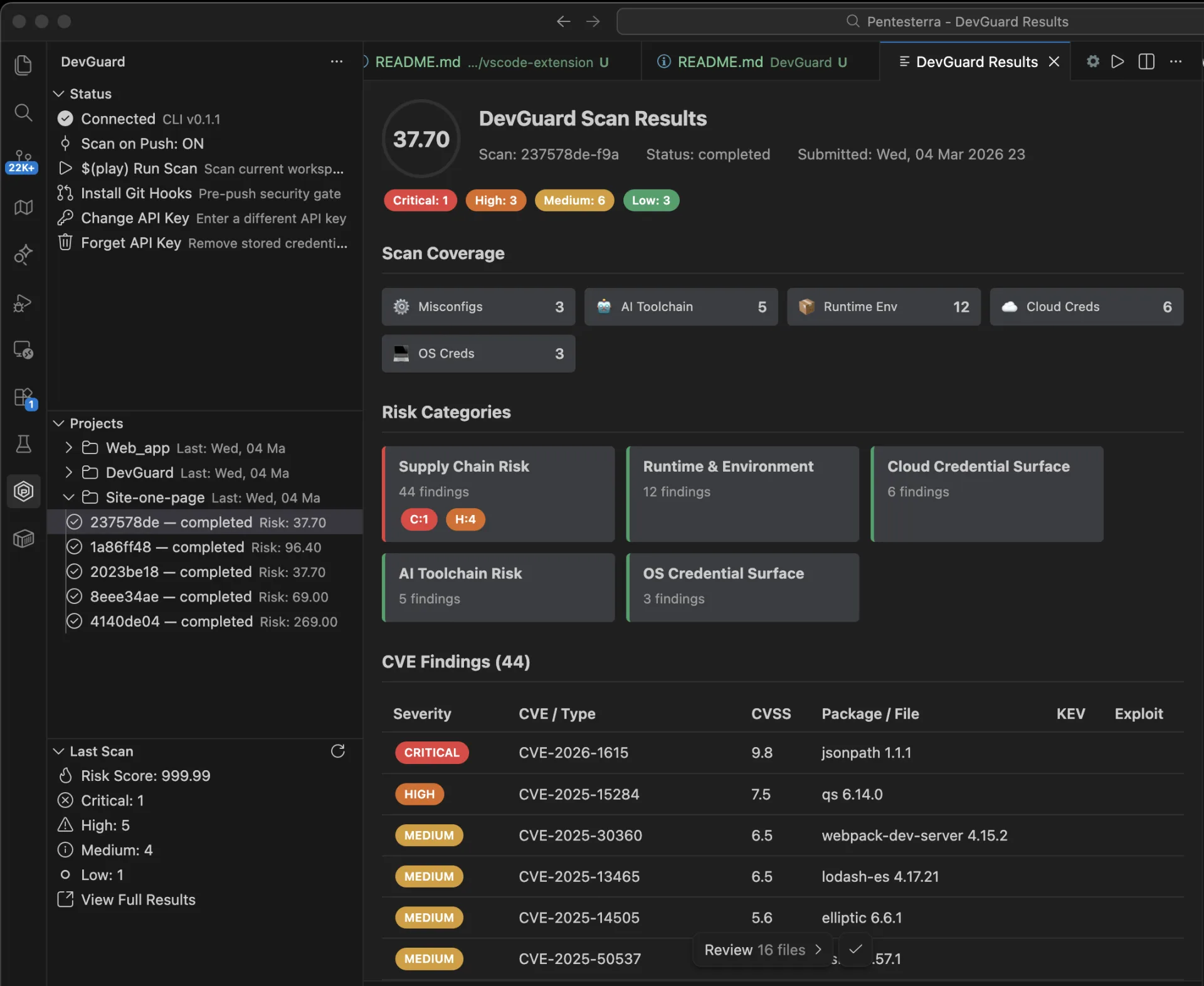1204x986 pixels.
Task: Mark the Review 16 files checkmark
Action: click(x=855, y=950)
